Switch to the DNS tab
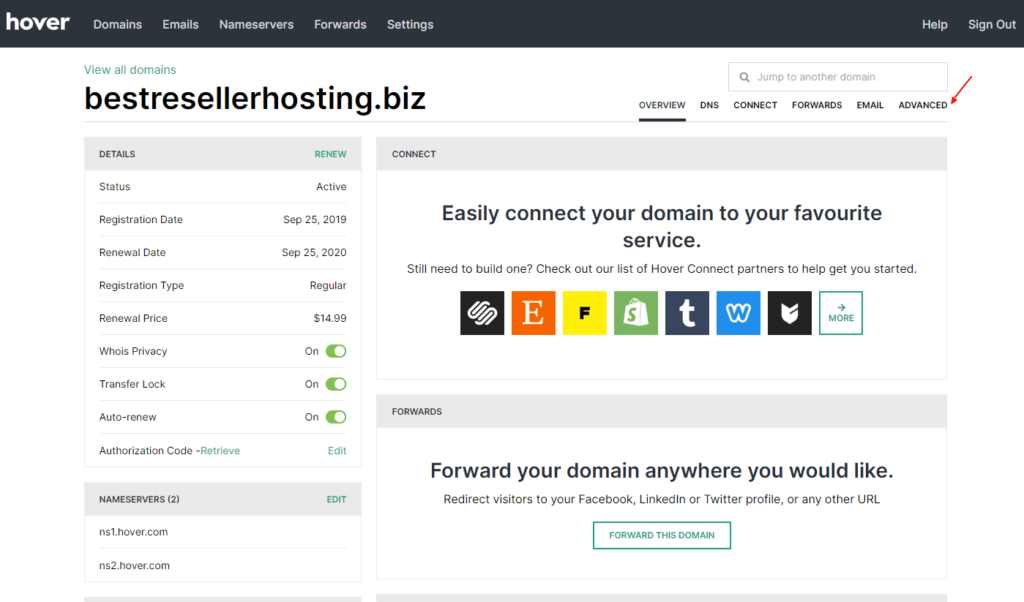 [x=709, y=104]
